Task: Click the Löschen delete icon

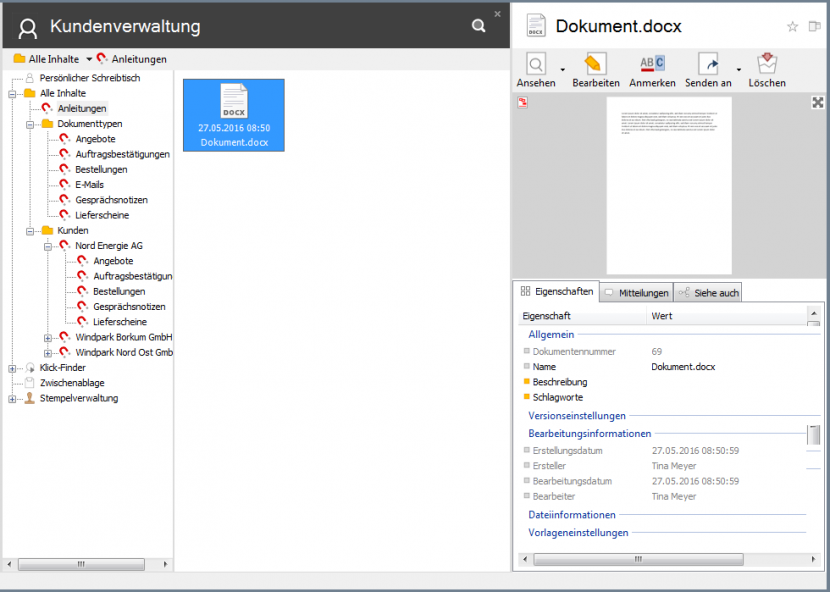Action: [x=767, y=65]
